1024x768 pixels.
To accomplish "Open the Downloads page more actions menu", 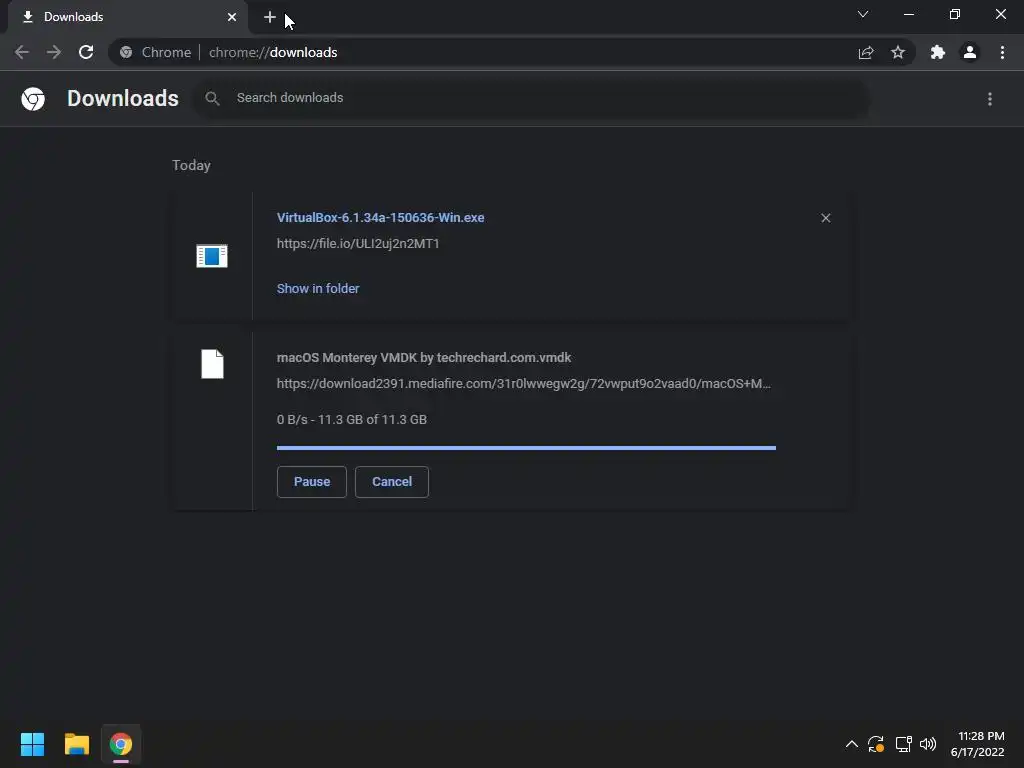I will pos(990,99).
